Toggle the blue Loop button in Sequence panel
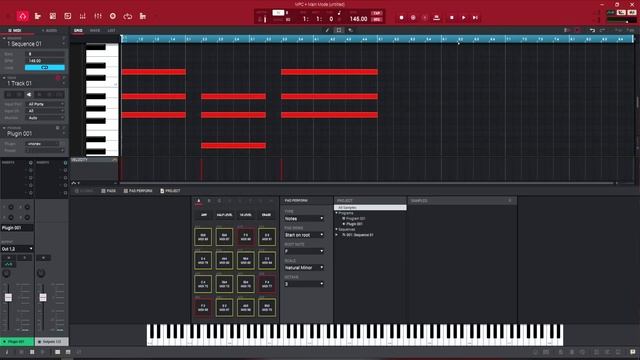 pos(44,67)
